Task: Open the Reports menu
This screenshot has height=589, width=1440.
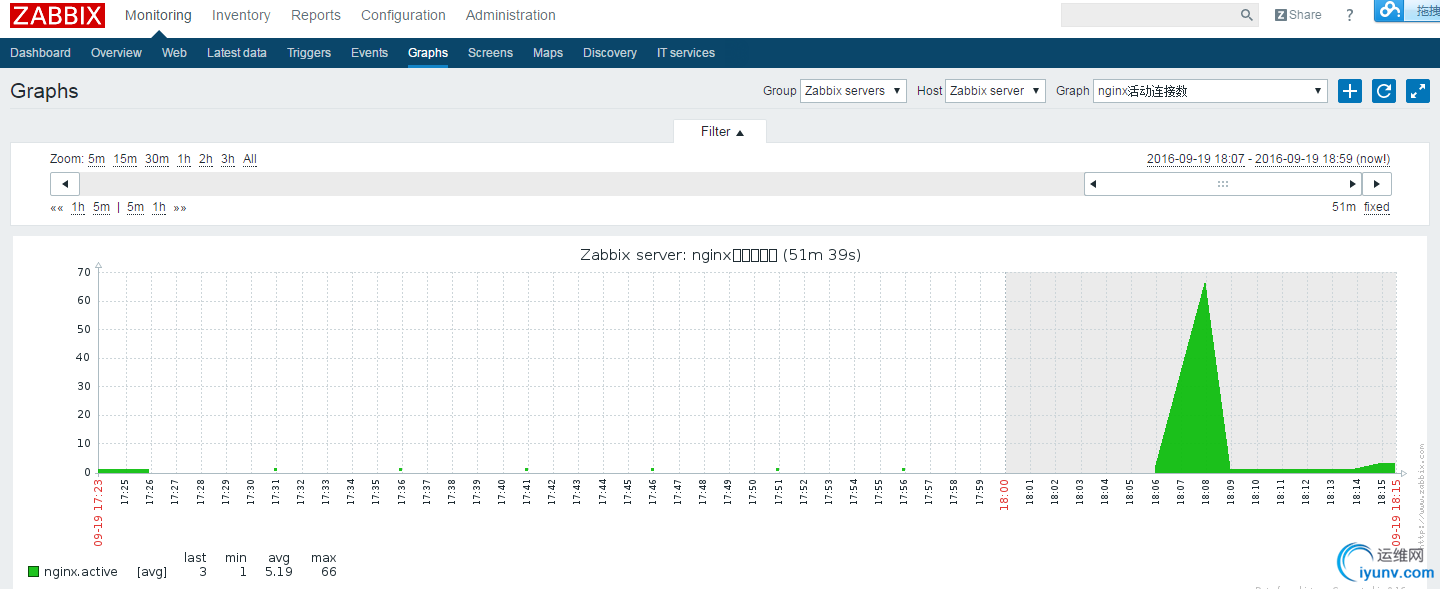Action: point(316,15)
